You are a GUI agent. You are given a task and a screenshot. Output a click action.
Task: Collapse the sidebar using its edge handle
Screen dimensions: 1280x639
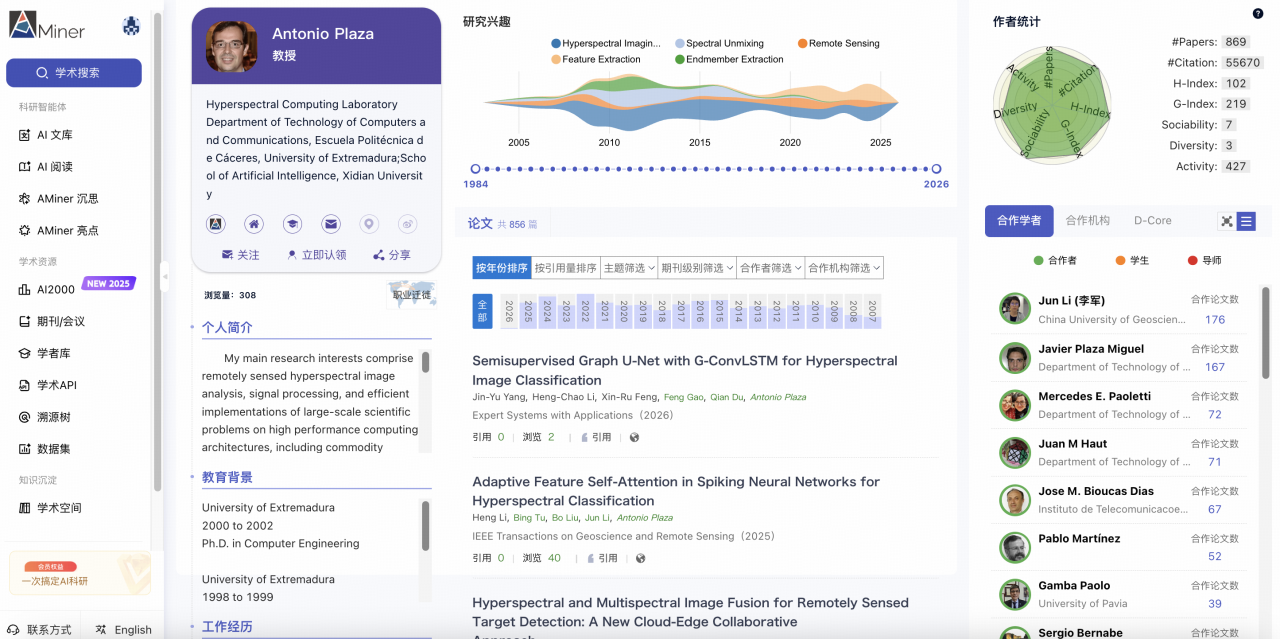click(x=164, y=276)
